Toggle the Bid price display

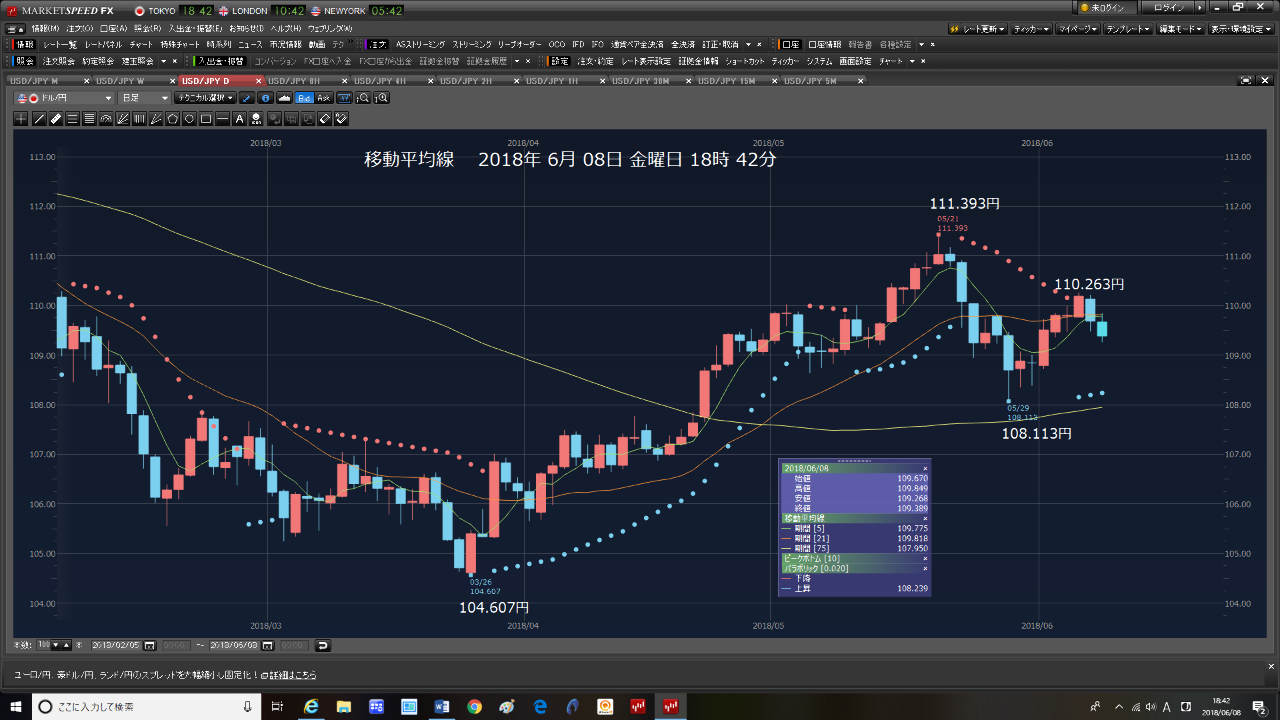click(x=304, y=98)
